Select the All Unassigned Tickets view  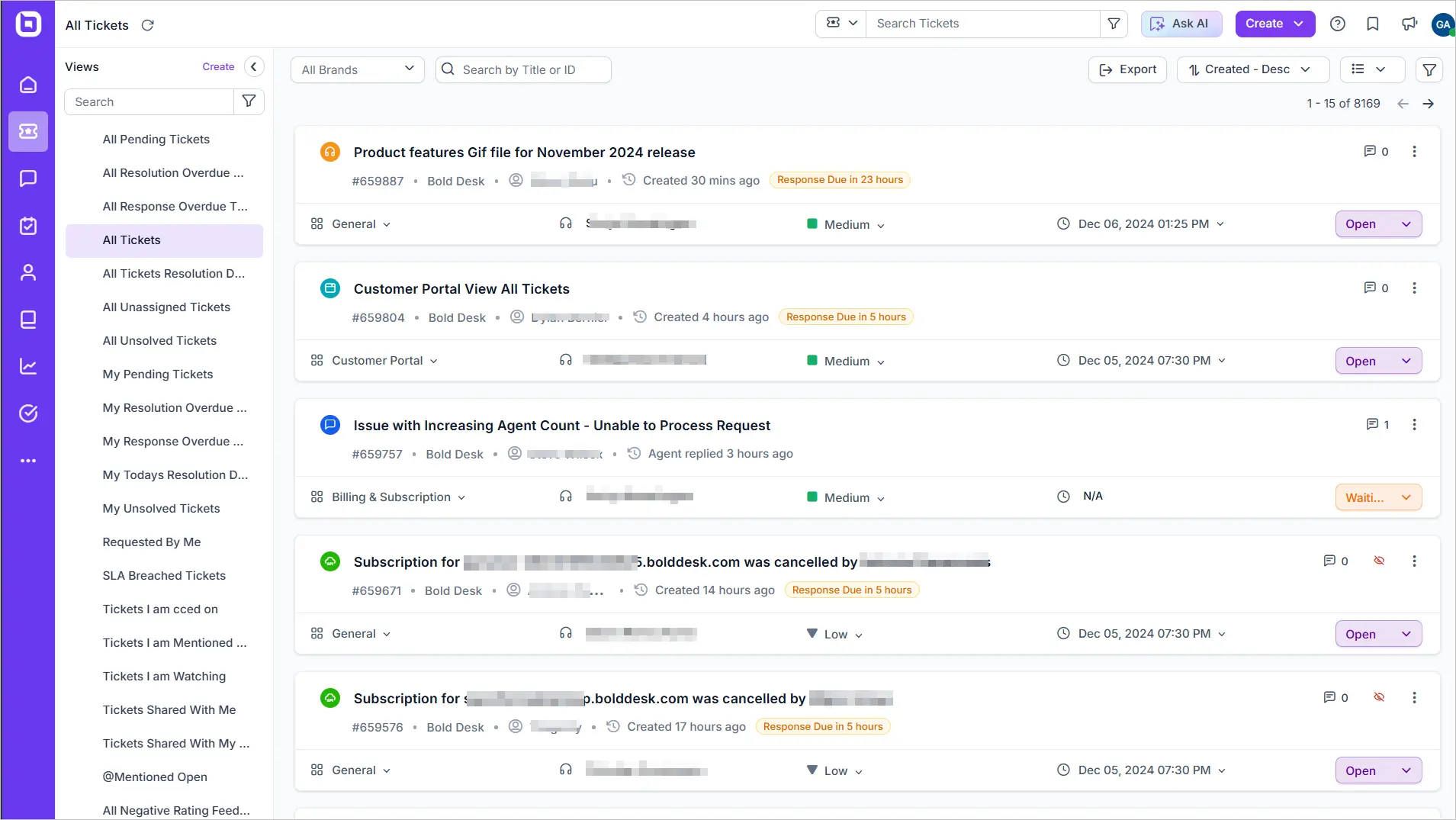(x=166, y=307)
